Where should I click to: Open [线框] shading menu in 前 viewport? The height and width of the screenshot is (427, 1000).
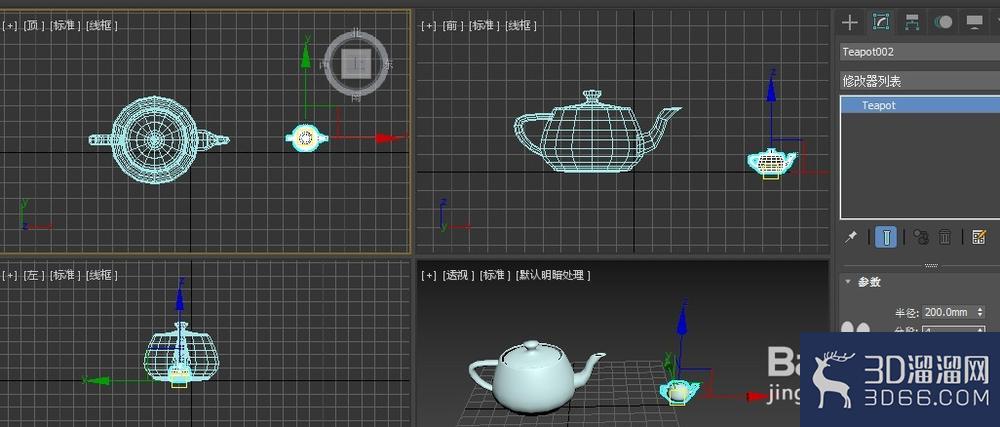point(521,25)
